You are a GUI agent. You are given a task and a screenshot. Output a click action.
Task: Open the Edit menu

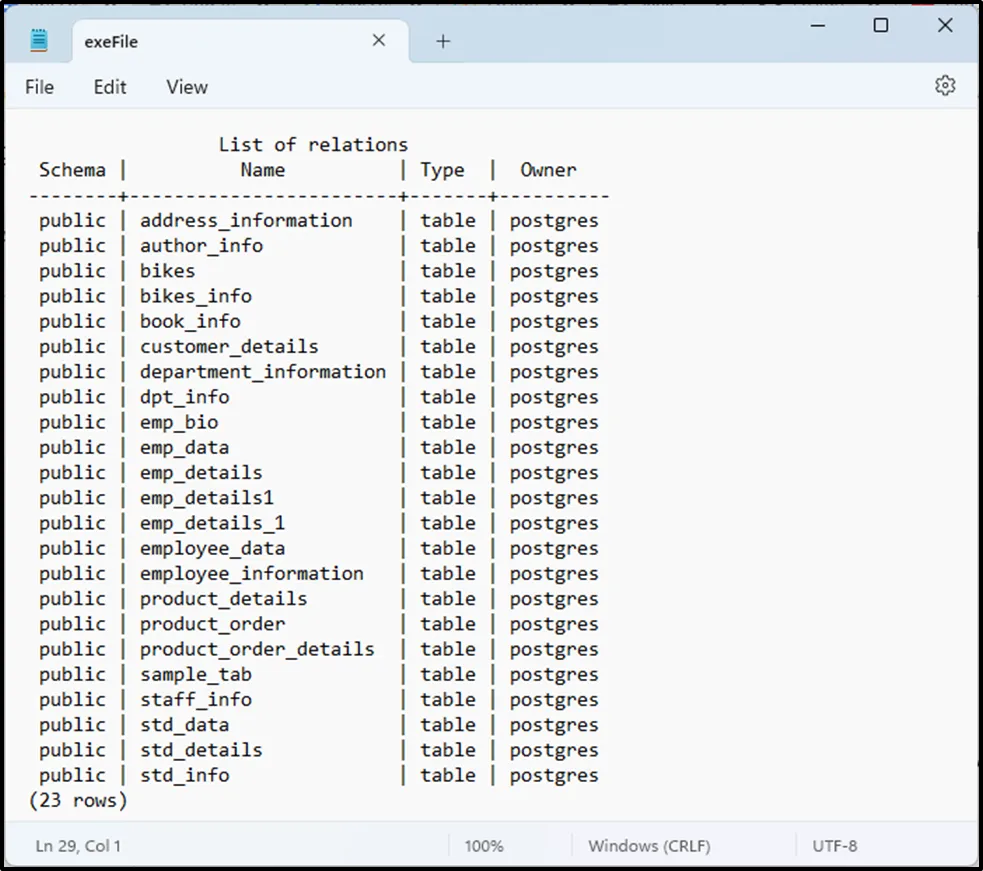tap(110, 87)
